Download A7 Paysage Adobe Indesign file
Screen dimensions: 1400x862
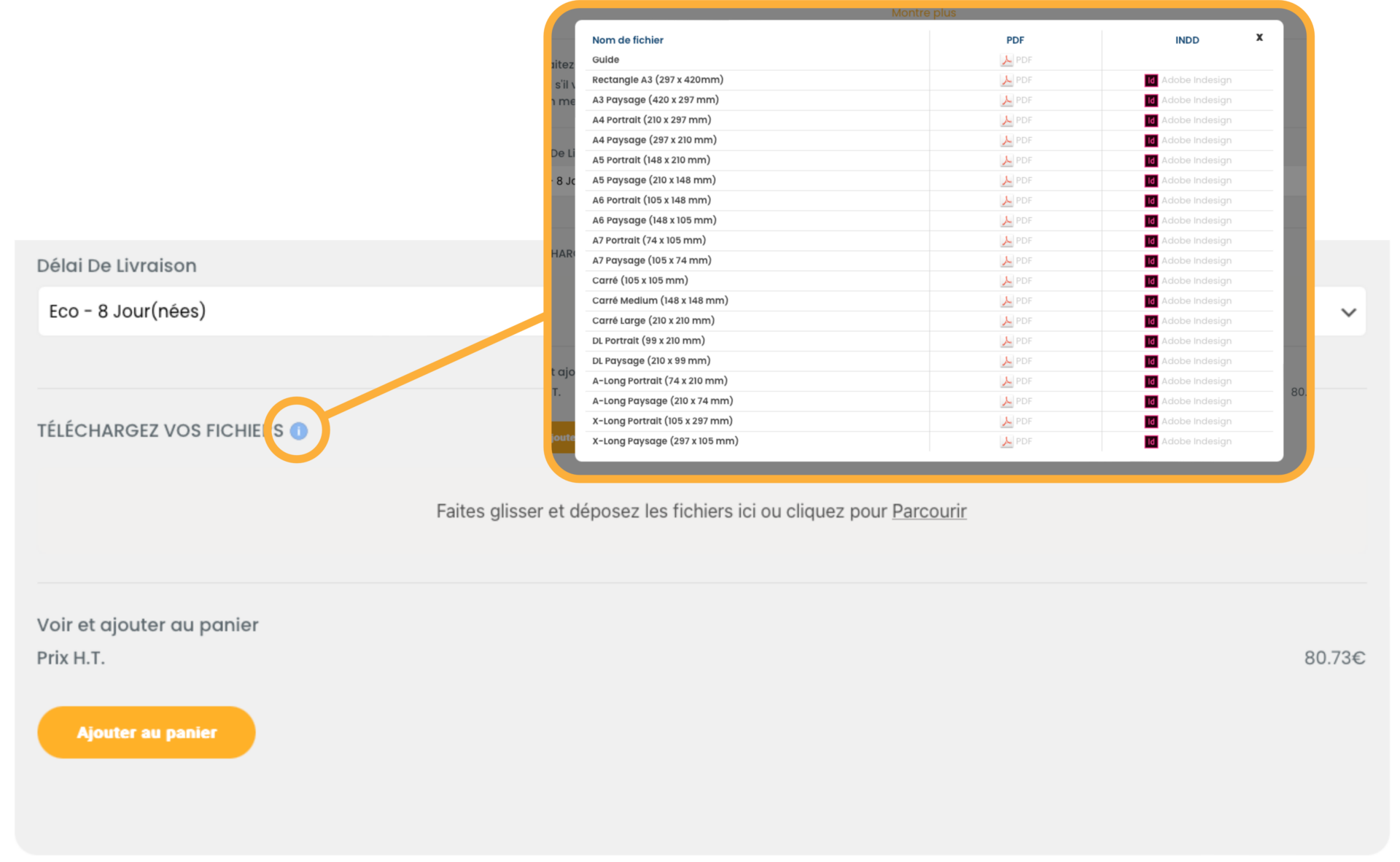point(1188,260)
